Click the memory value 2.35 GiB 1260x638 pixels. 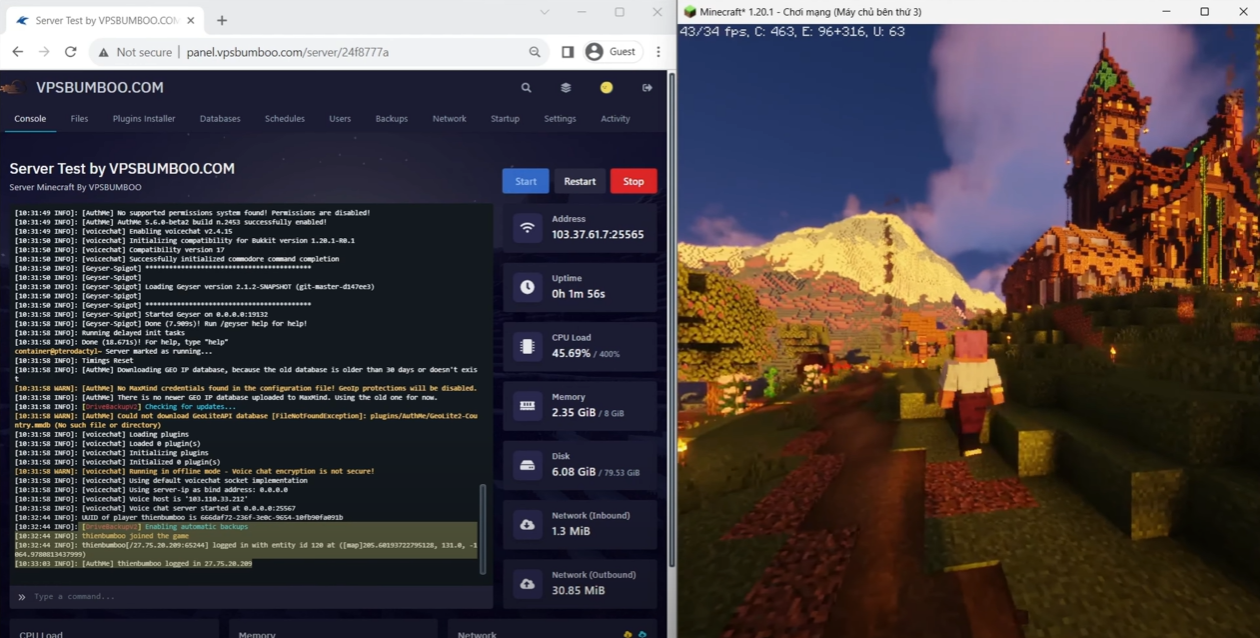tap(576, 412)
